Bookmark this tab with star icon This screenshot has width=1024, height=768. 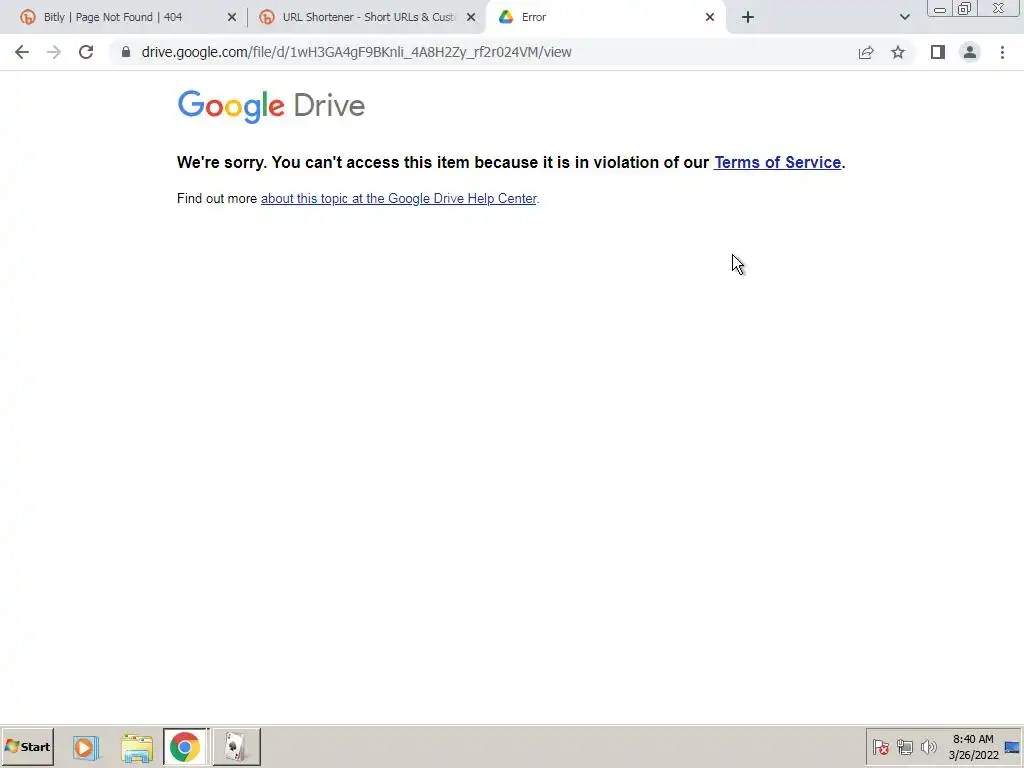point(898,52)
